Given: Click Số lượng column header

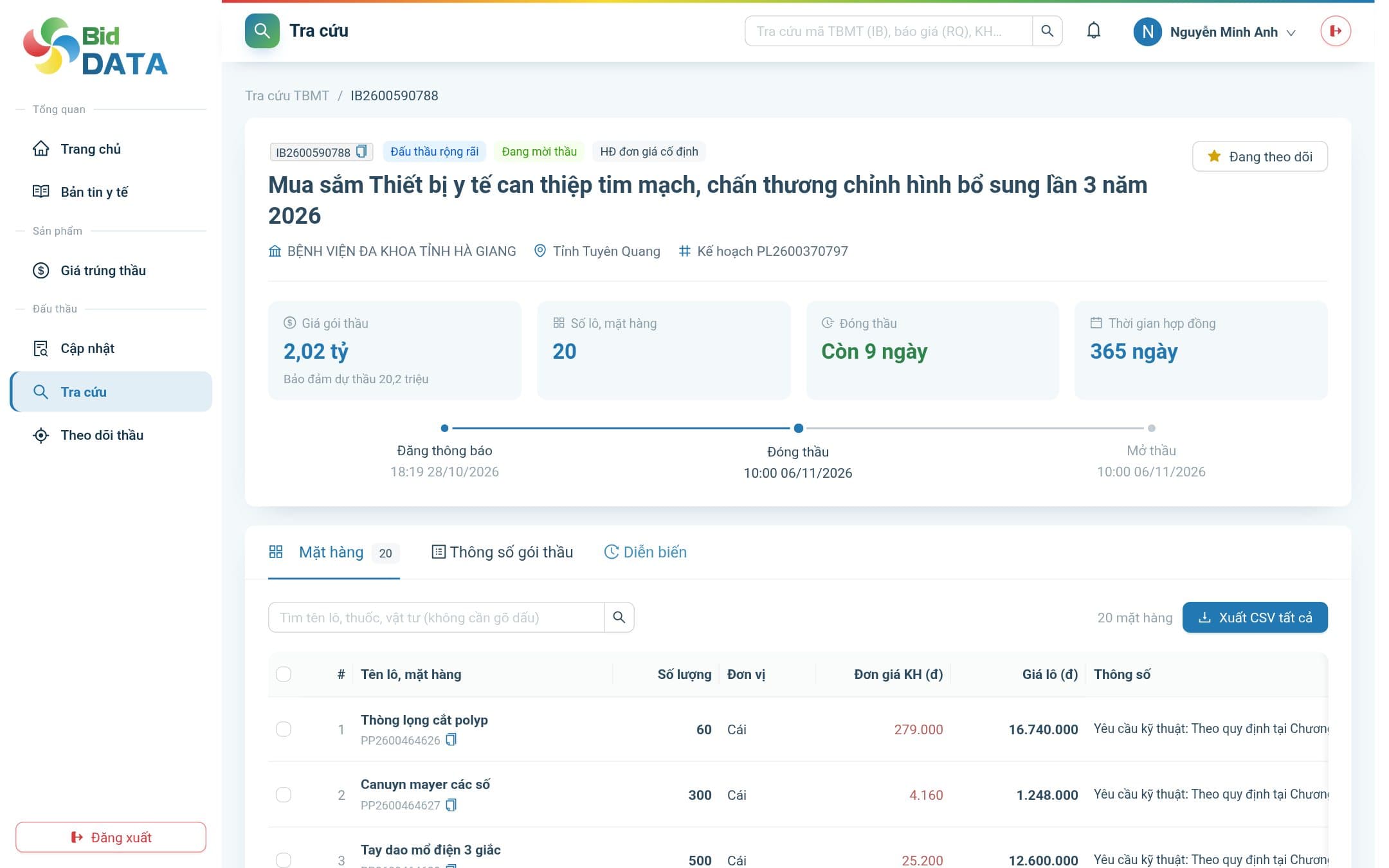Looking at the screenshot, I should (684, 674).
